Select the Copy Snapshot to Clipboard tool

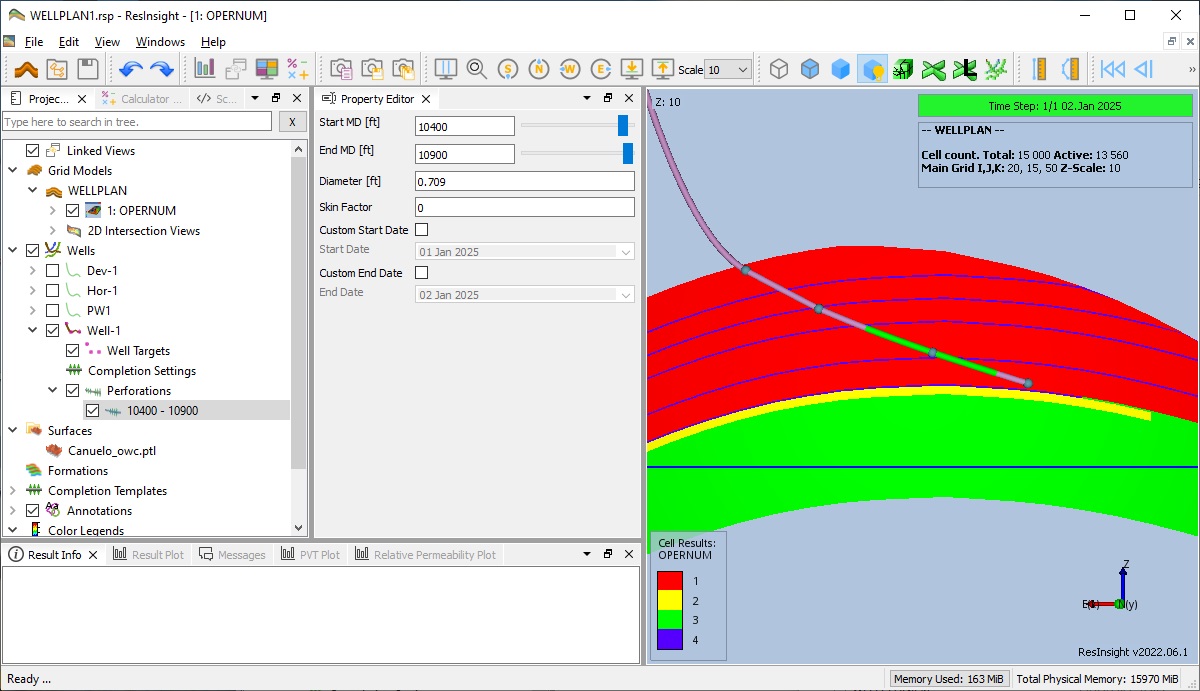pos(340,68)
